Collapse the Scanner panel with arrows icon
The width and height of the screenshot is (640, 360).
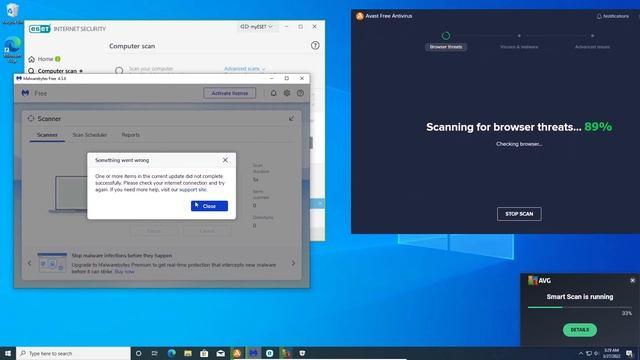point(291,118)
